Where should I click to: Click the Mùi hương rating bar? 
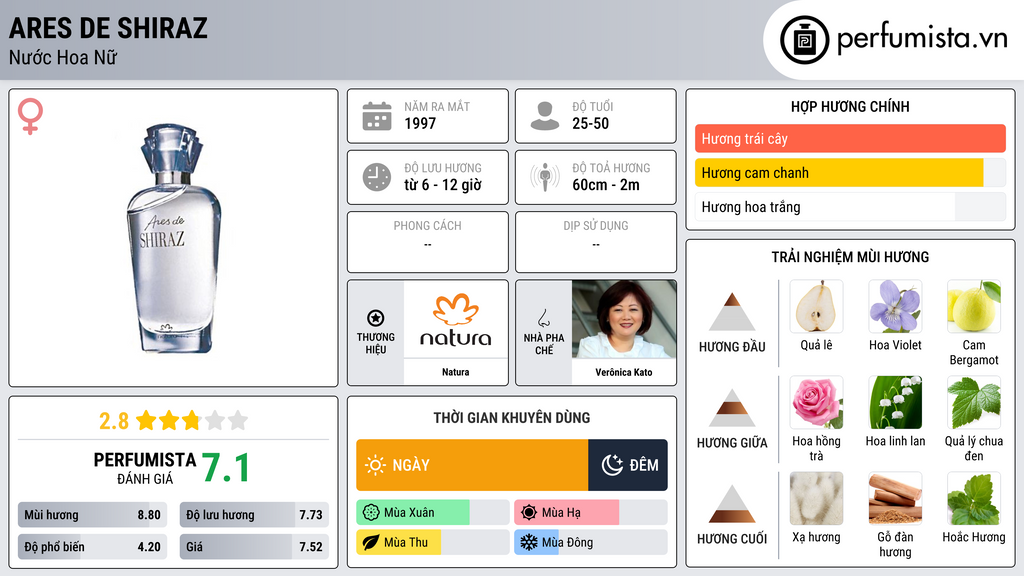point(93,515)
